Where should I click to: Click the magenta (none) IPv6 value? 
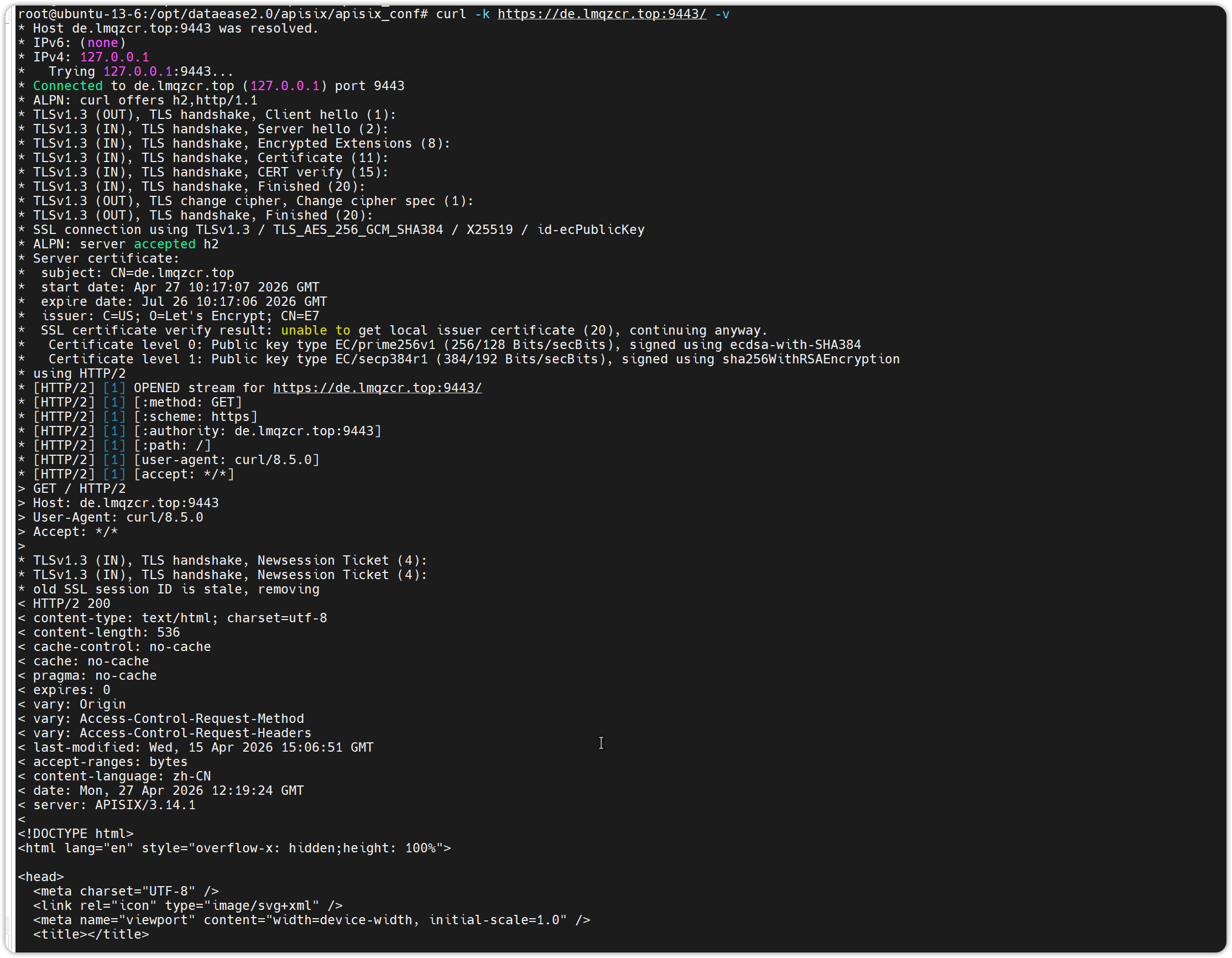pyautogui.click(x=103, y=43)
